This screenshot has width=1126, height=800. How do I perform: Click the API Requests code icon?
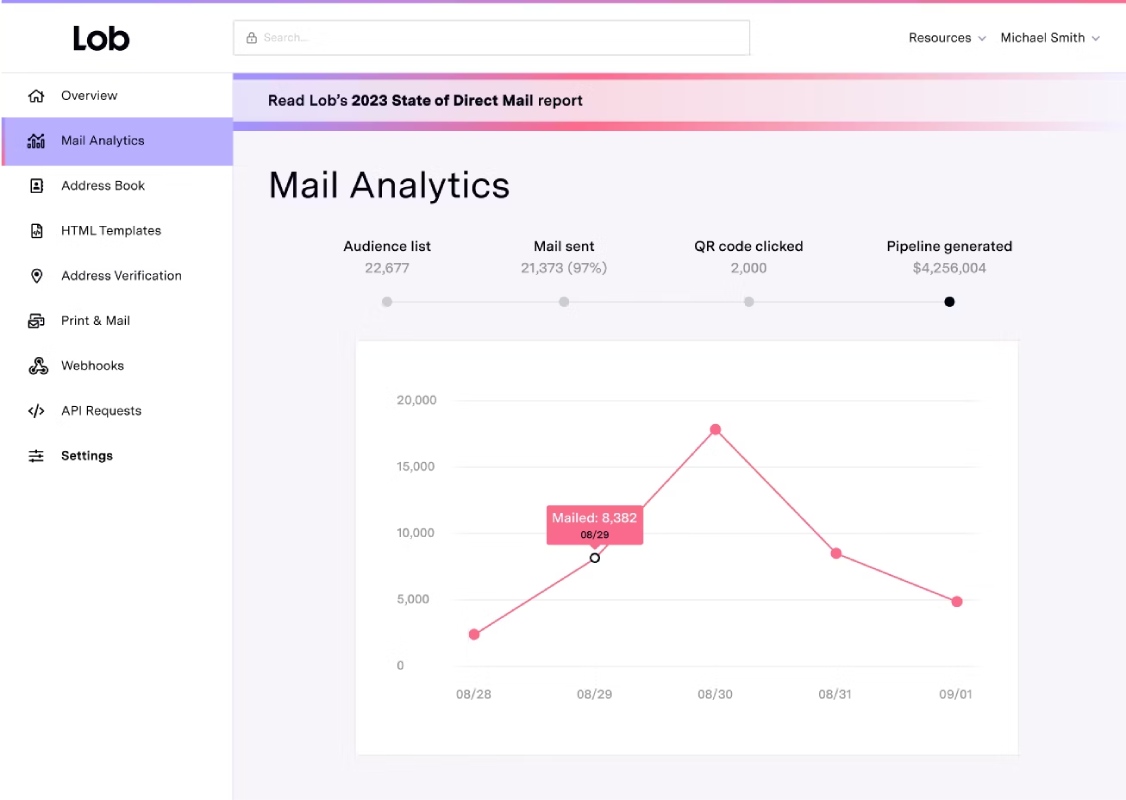click(36, 411)
